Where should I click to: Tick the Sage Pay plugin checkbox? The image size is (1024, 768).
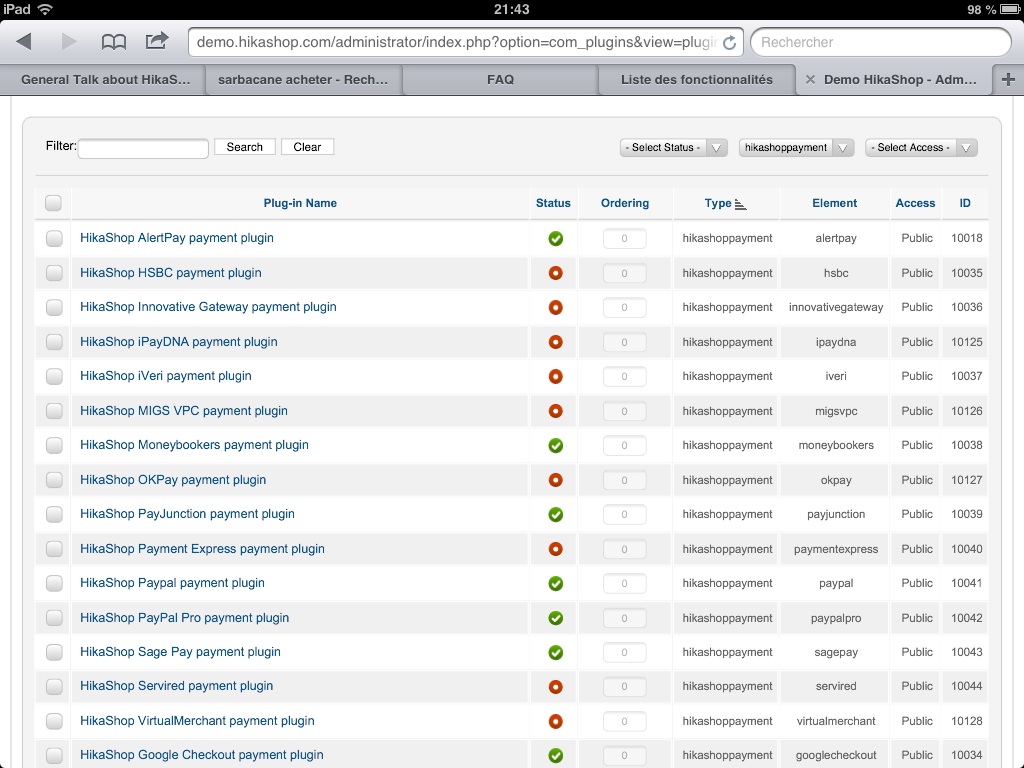54,652
